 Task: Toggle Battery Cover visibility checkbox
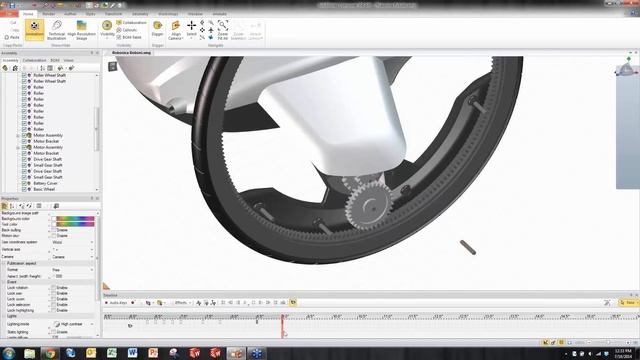click(x=24, y=183)
